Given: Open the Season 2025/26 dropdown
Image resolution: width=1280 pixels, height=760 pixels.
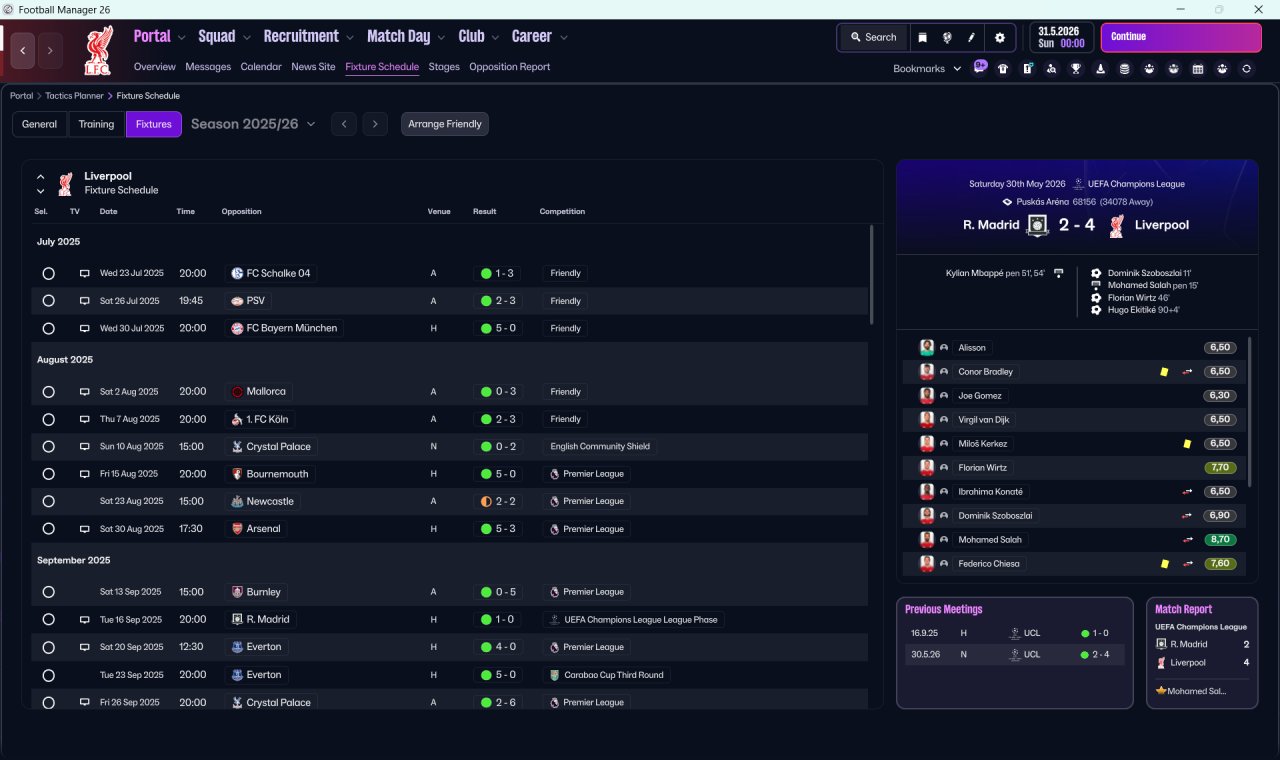Looking at the screenshot, I should 253,124.
